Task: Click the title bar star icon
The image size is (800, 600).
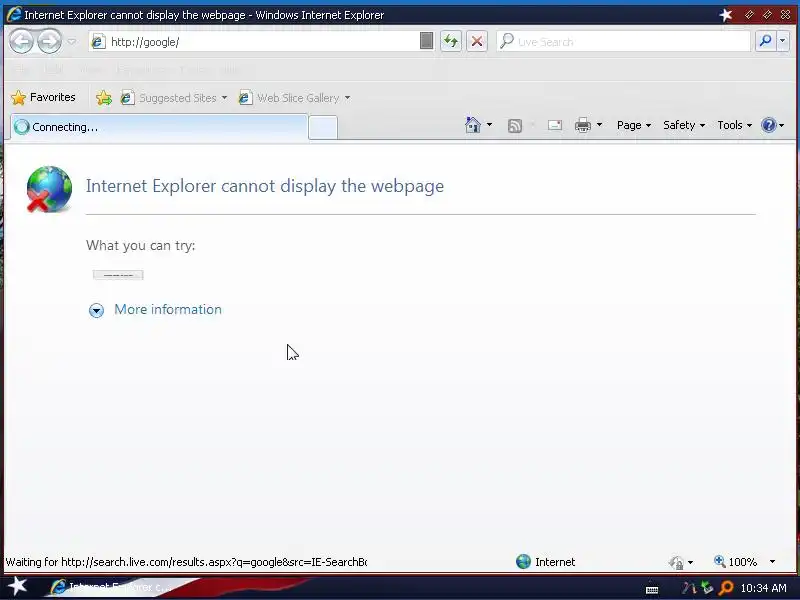Action: coord(726,15)
